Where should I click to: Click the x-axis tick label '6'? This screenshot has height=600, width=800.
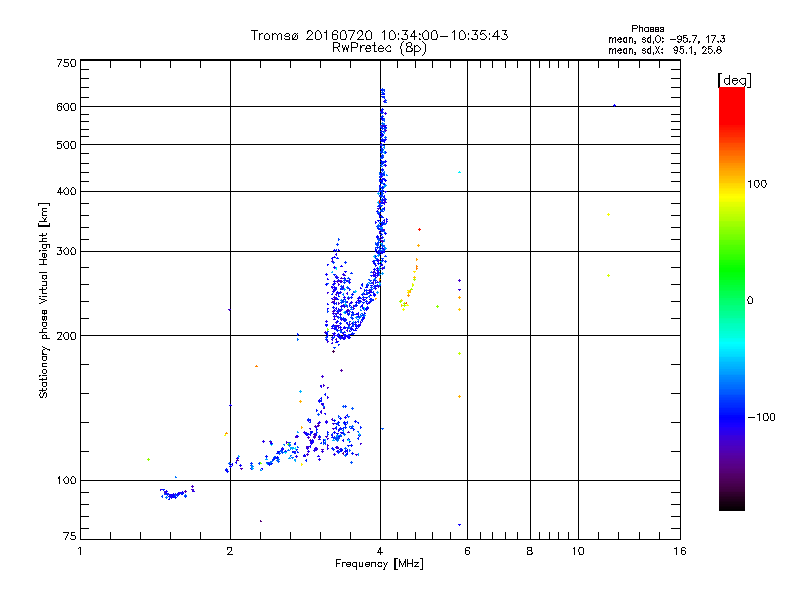[467, 551]
